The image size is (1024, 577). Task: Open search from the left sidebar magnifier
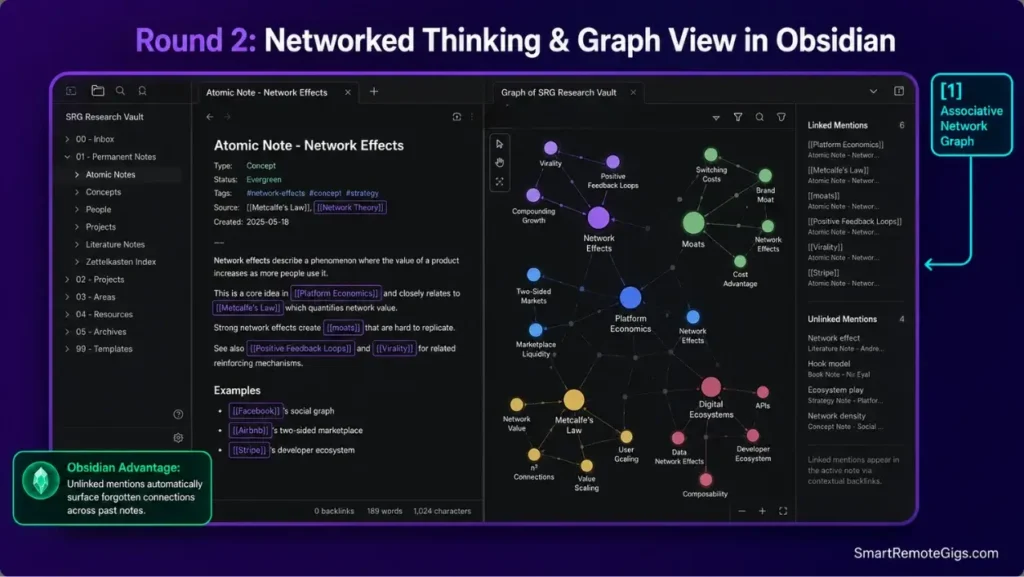[x=120, y=91]
